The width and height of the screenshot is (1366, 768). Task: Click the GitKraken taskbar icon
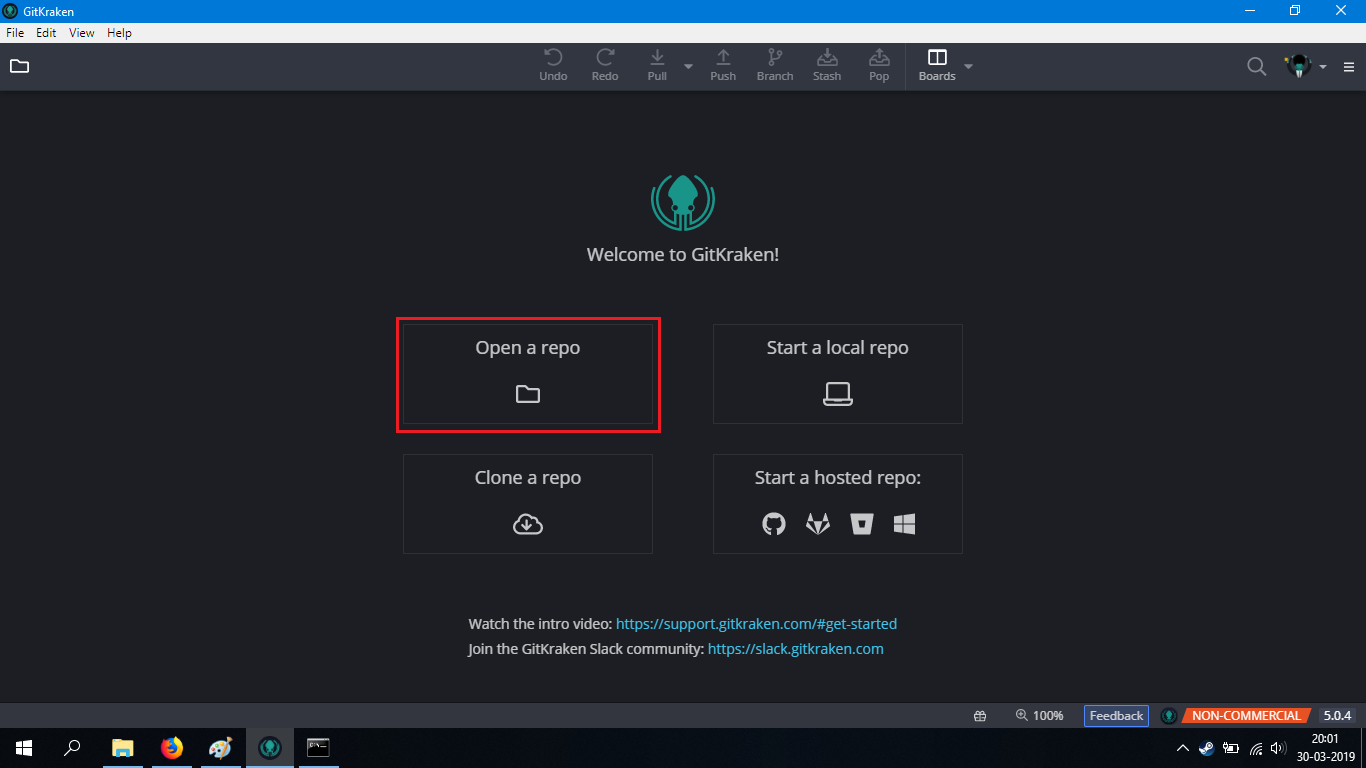[269, 748]
